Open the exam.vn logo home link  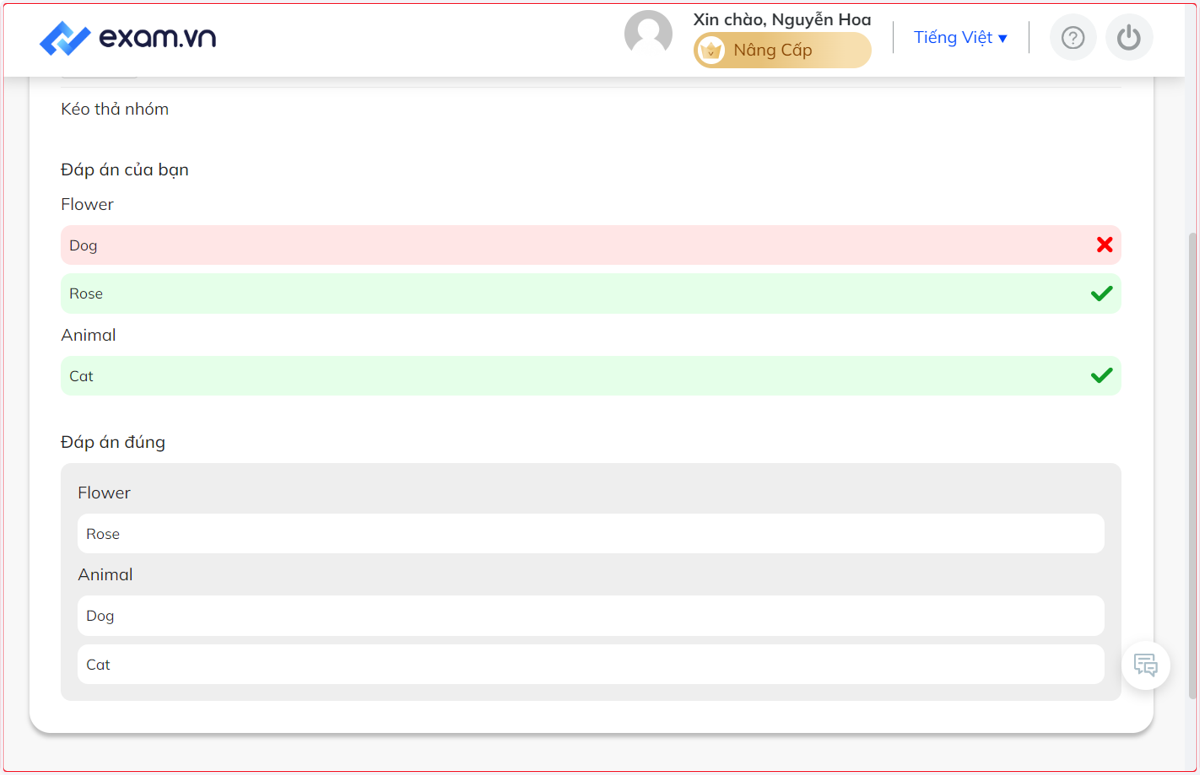pos(128,38)
